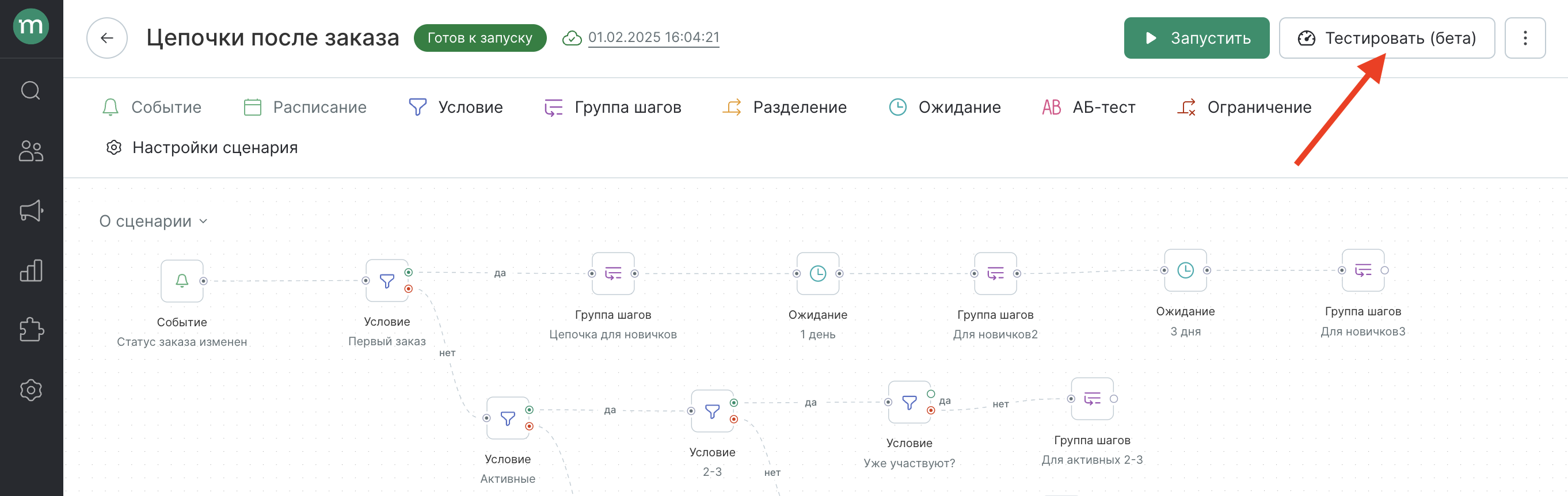This screenshot has width=1568, height=496.
Task: Select the 2-3 condition node
Action: coord(712,411)
